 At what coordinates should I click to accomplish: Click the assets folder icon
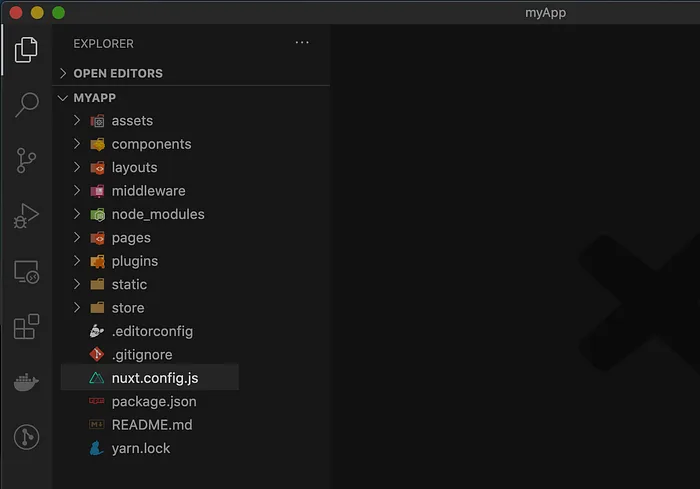click(97, 121)
